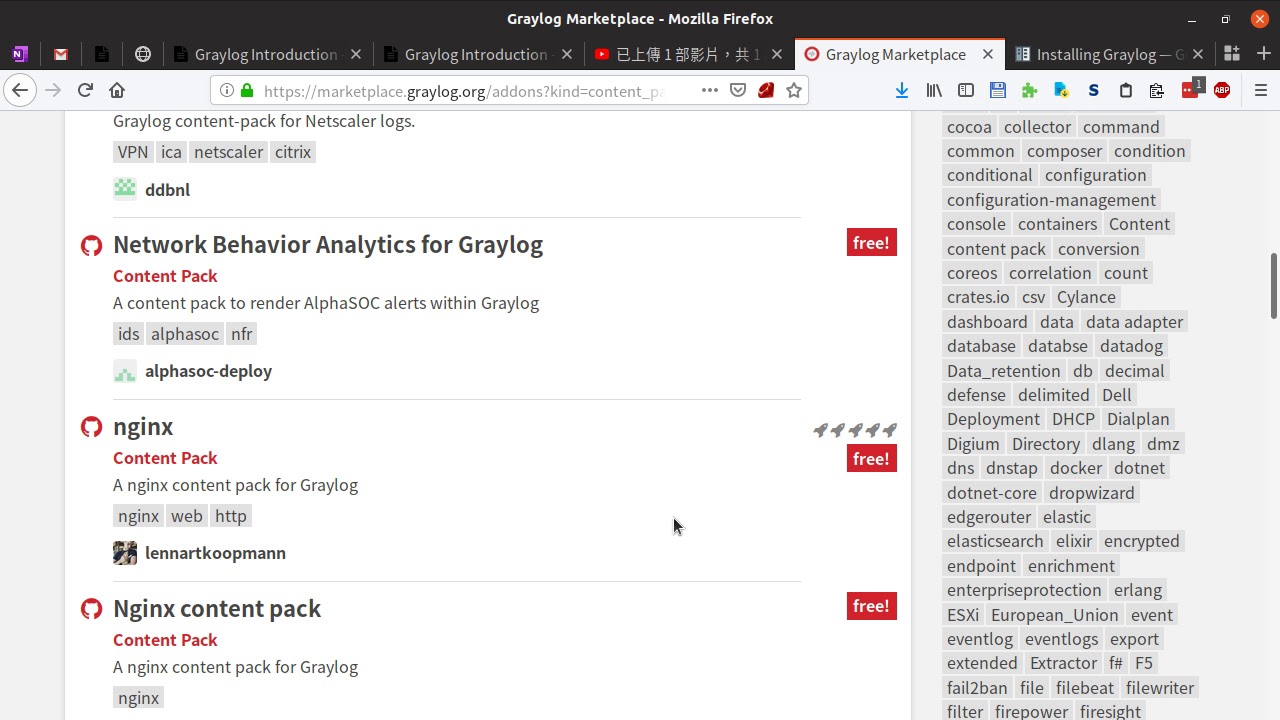Open GitHub icon beside Network Behavior Analytics
1280x720 pixels.
coord(91,245)
